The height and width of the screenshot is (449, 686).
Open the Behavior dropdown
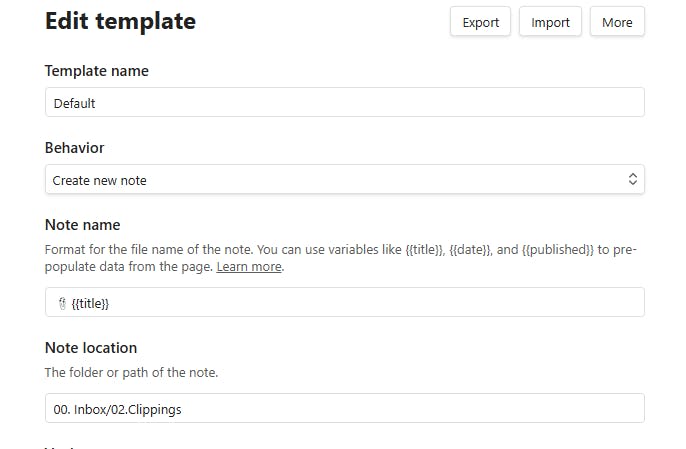344,179
